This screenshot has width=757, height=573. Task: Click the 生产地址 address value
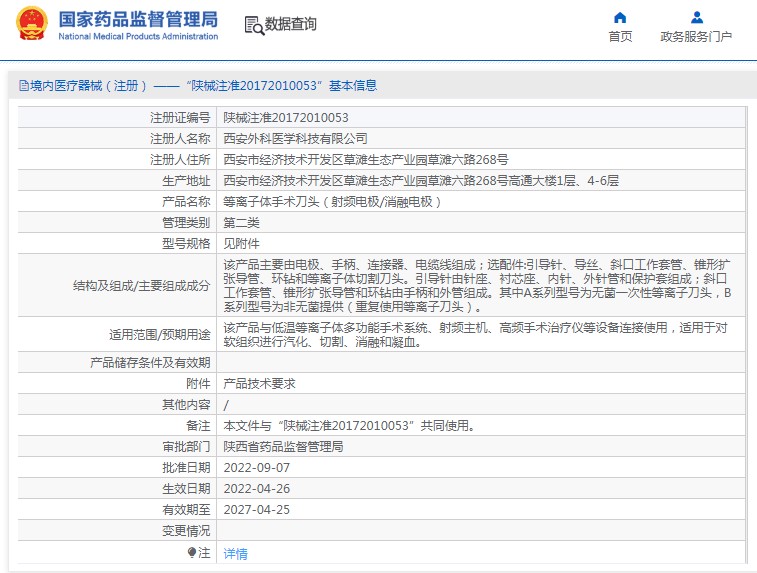421,181
